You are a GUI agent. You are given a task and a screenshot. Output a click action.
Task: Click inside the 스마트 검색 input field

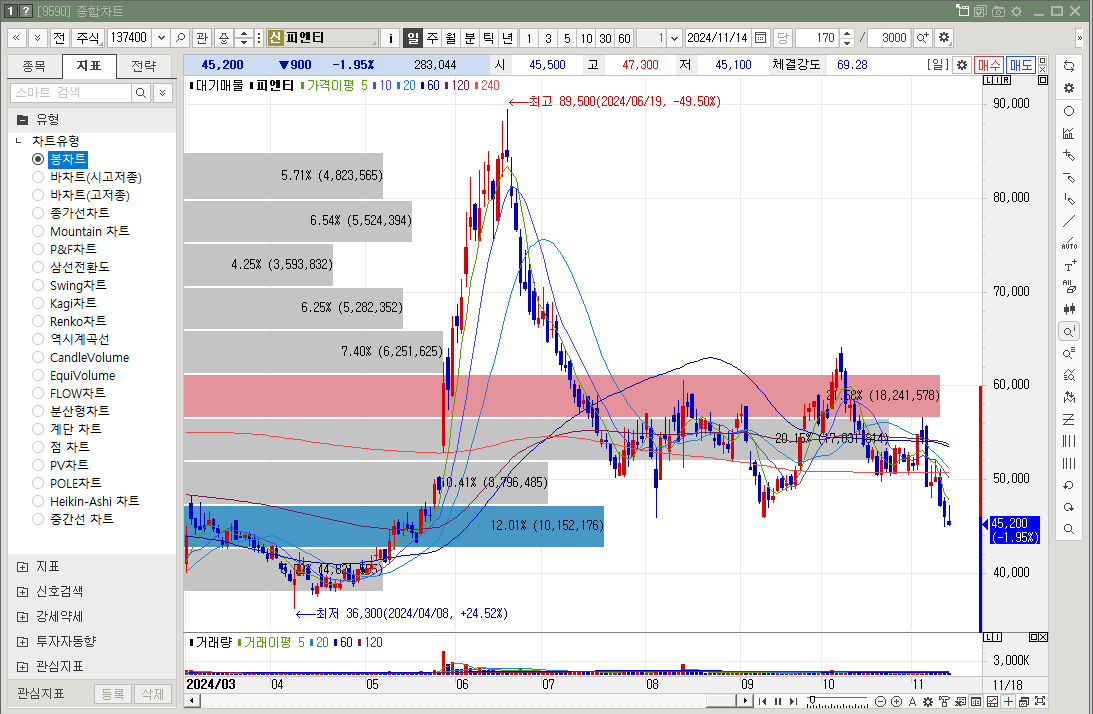[x=71, y=93]
